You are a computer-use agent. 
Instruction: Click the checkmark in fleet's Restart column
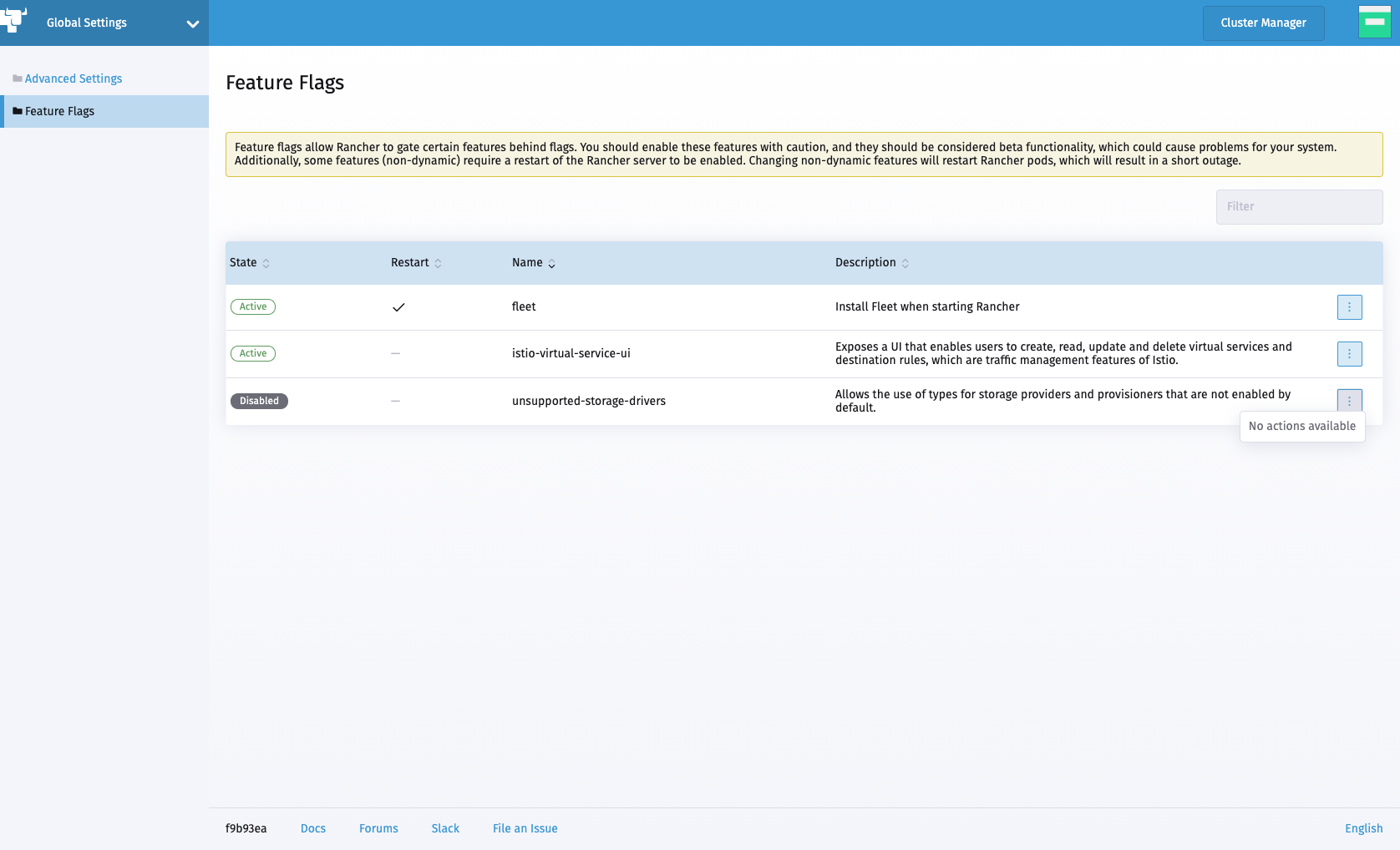[x=398, y=307]
